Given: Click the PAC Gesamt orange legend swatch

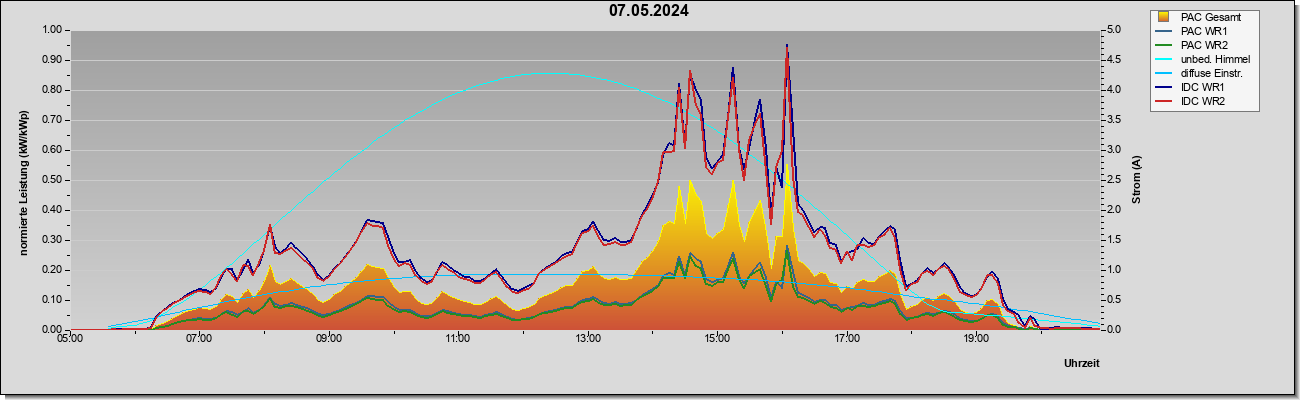Looking at the screenshot, I should click(x=1164, y=17).
